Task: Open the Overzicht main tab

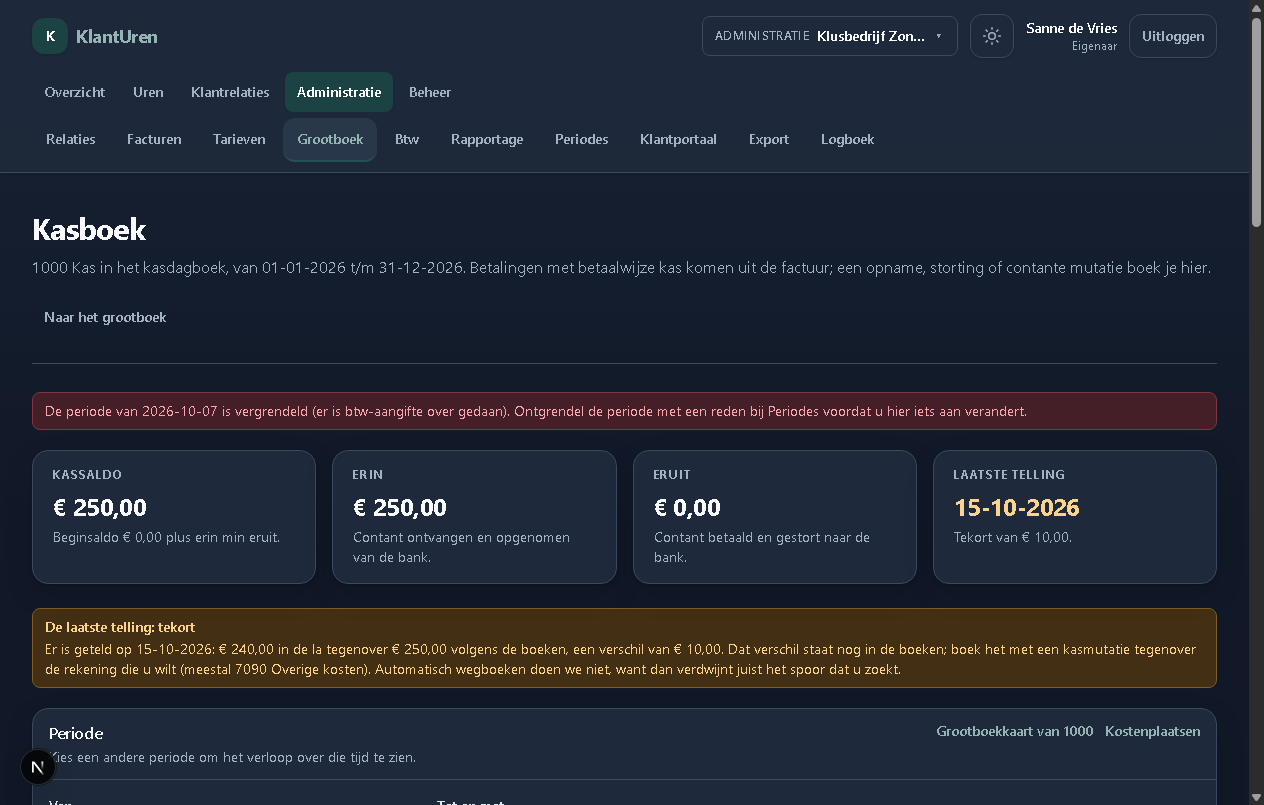Action: [x=75, y=92]
